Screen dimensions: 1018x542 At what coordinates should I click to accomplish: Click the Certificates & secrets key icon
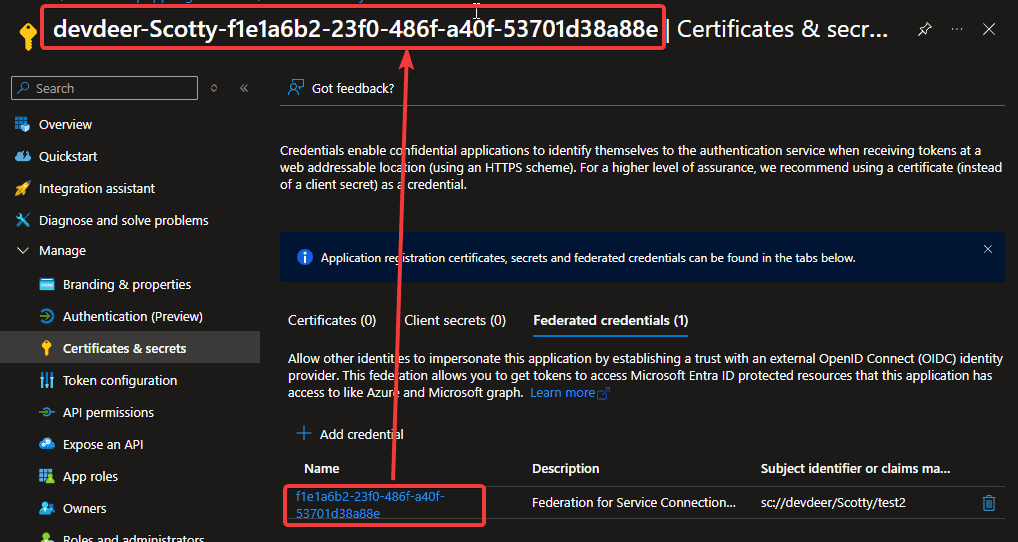tap(47, 349)
